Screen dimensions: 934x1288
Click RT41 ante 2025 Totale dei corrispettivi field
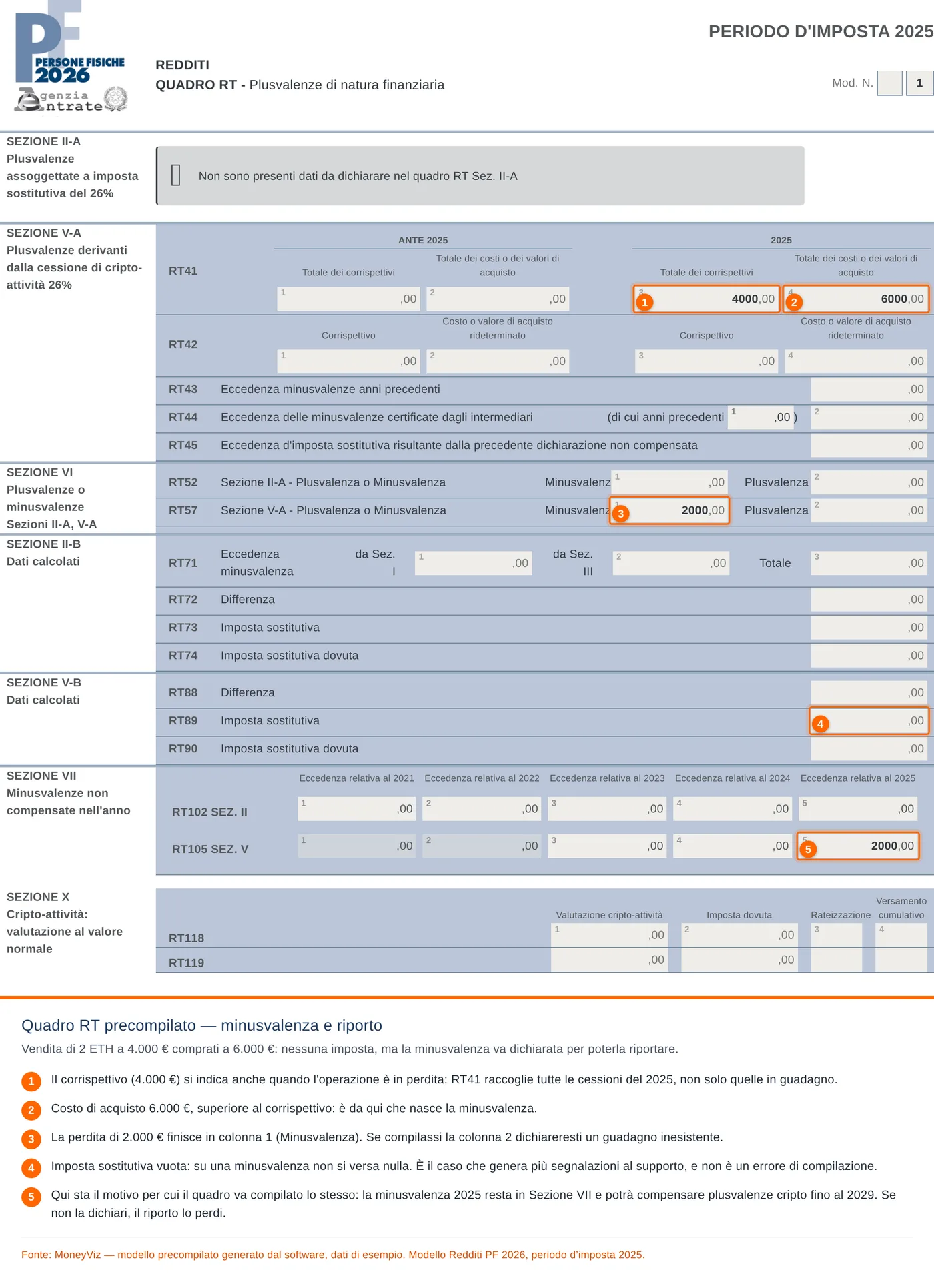click(x=348, y=299)
